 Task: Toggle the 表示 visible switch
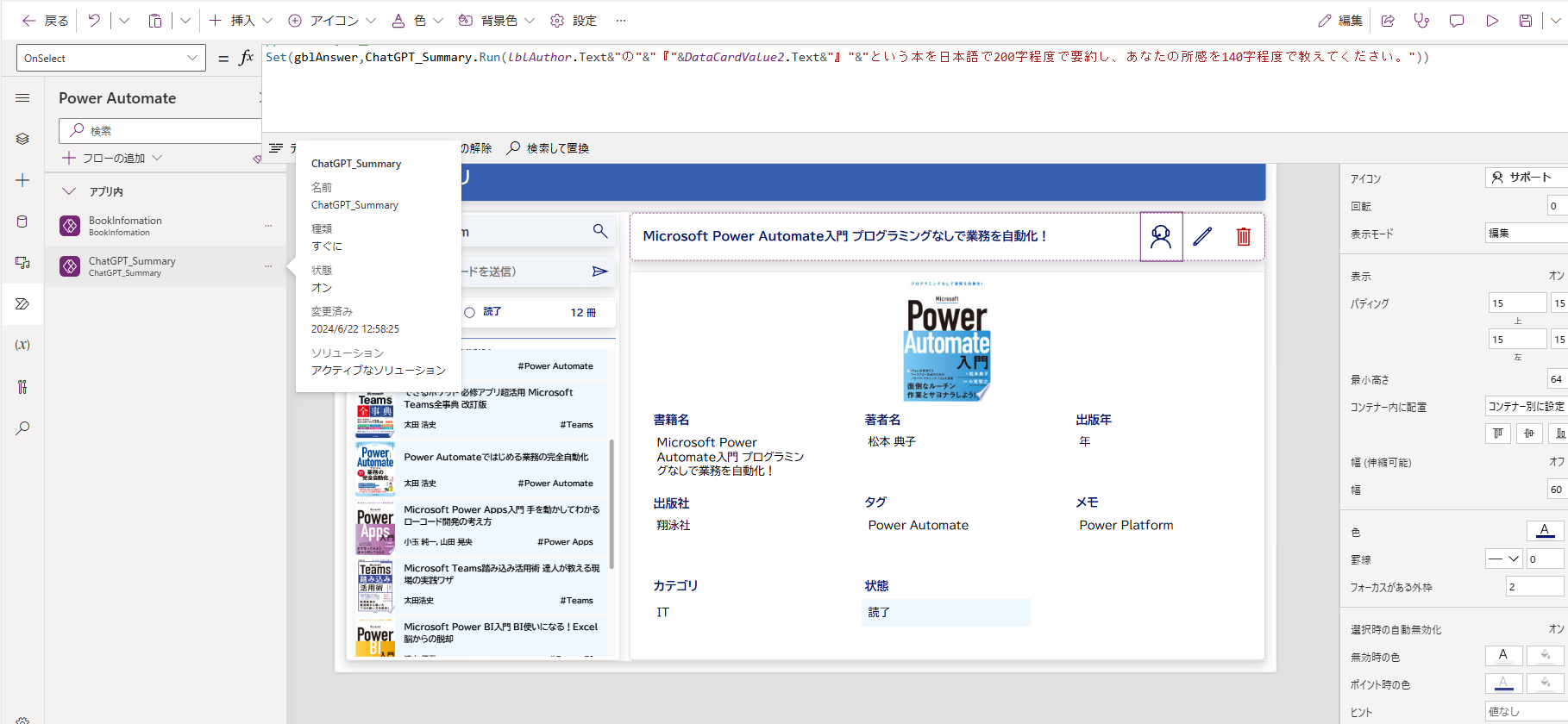[x=1556, y=276]
